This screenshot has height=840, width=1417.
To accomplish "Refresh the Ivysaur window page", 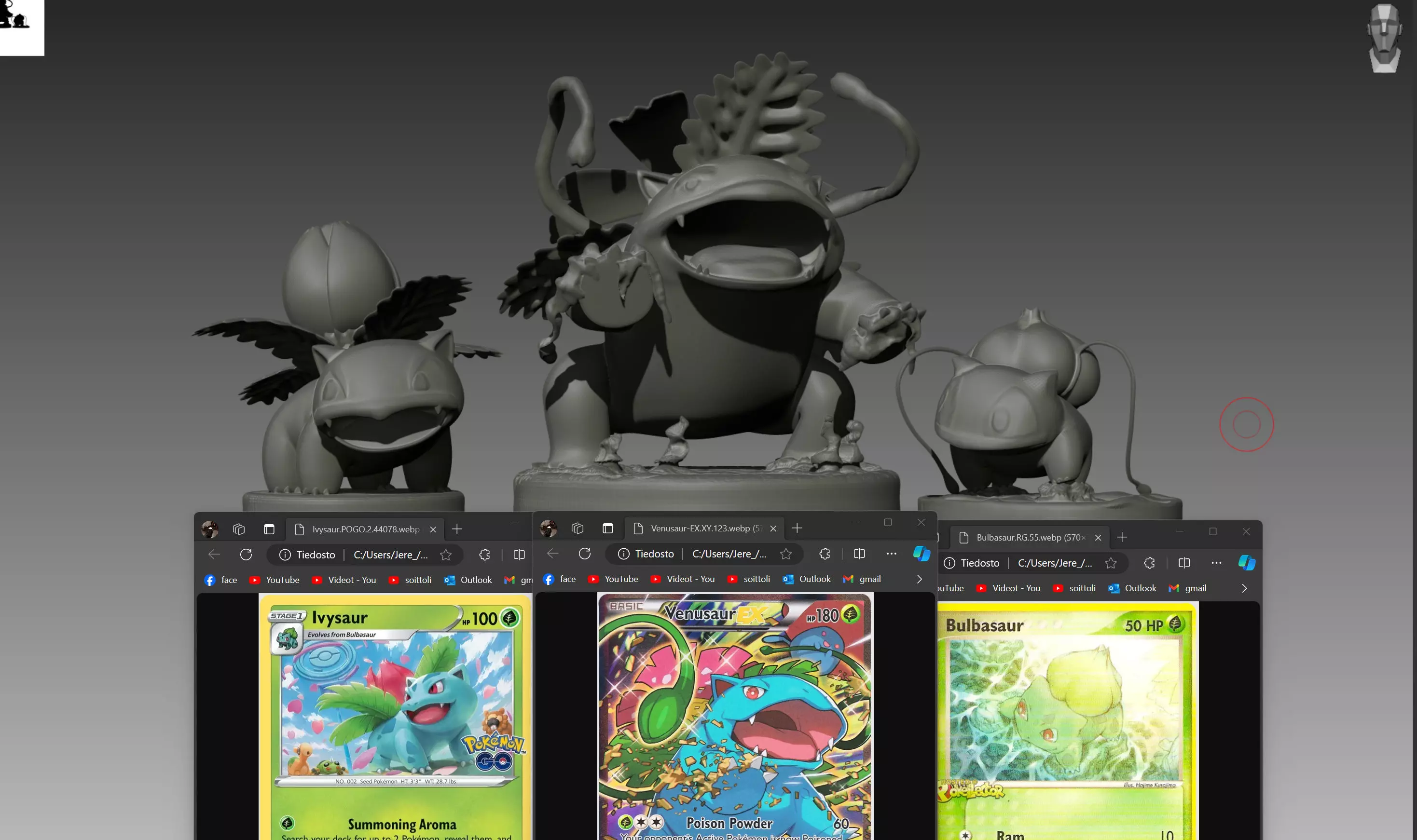I will tap(246, 555).
